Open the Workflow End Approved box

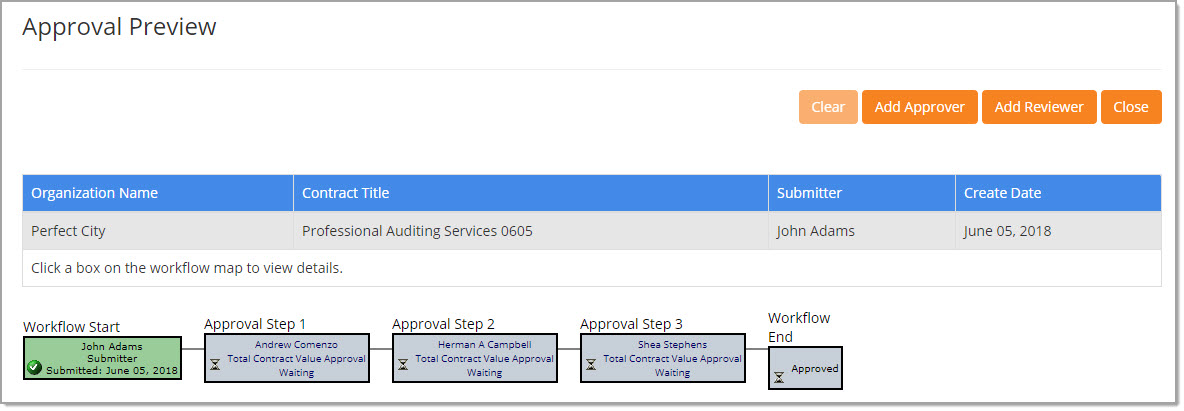coord(805,369)
